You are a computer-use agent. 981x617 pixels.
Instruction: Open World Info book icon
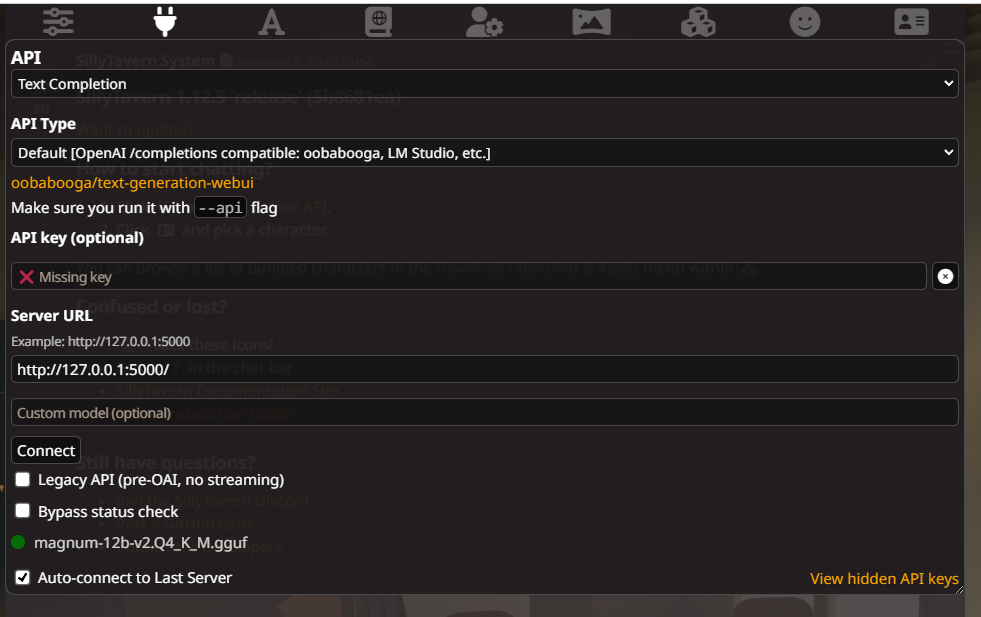point(379,22)
